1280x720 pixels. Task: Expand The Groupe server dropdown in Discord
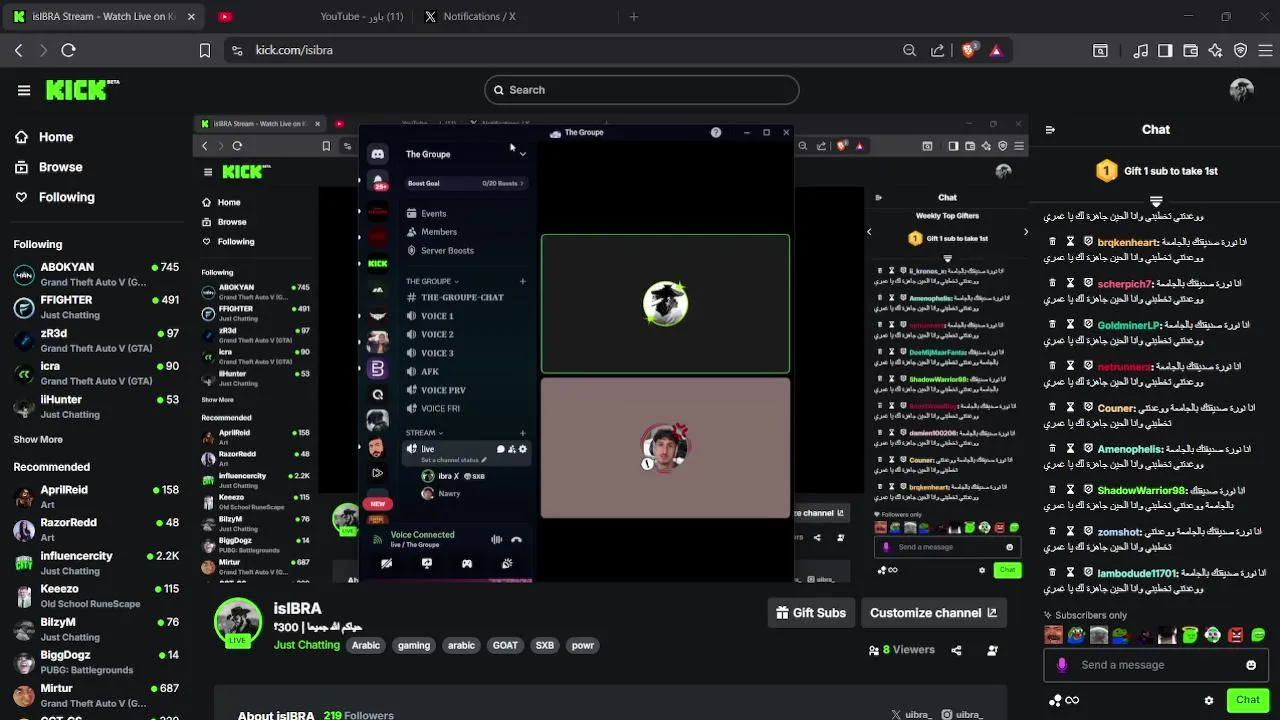[522, 154]
